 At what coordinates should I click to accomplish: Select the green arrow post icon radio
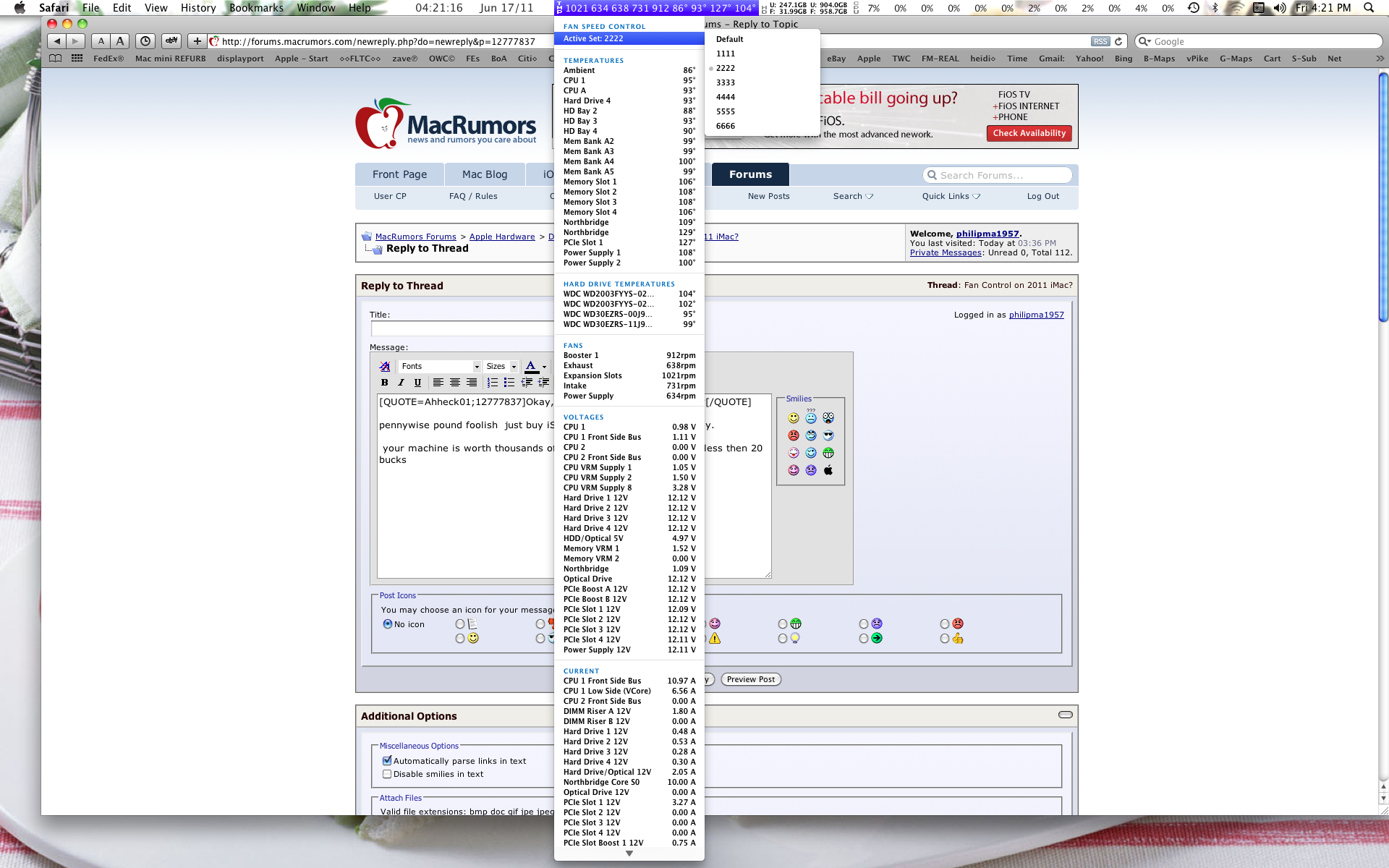point(864,639)
